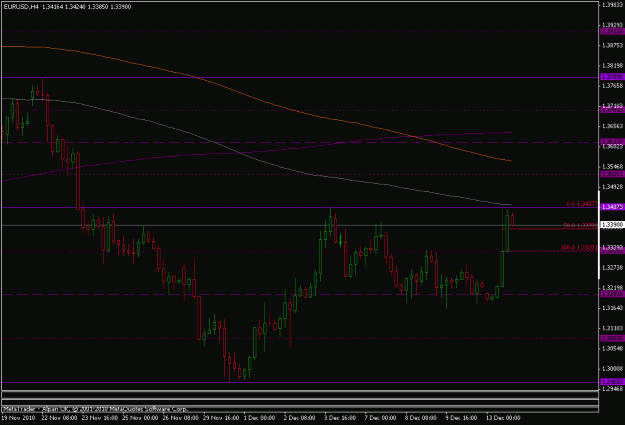Click the price axis value 1.38753
The height and width of the screenshot is (425, 625).
612,46
